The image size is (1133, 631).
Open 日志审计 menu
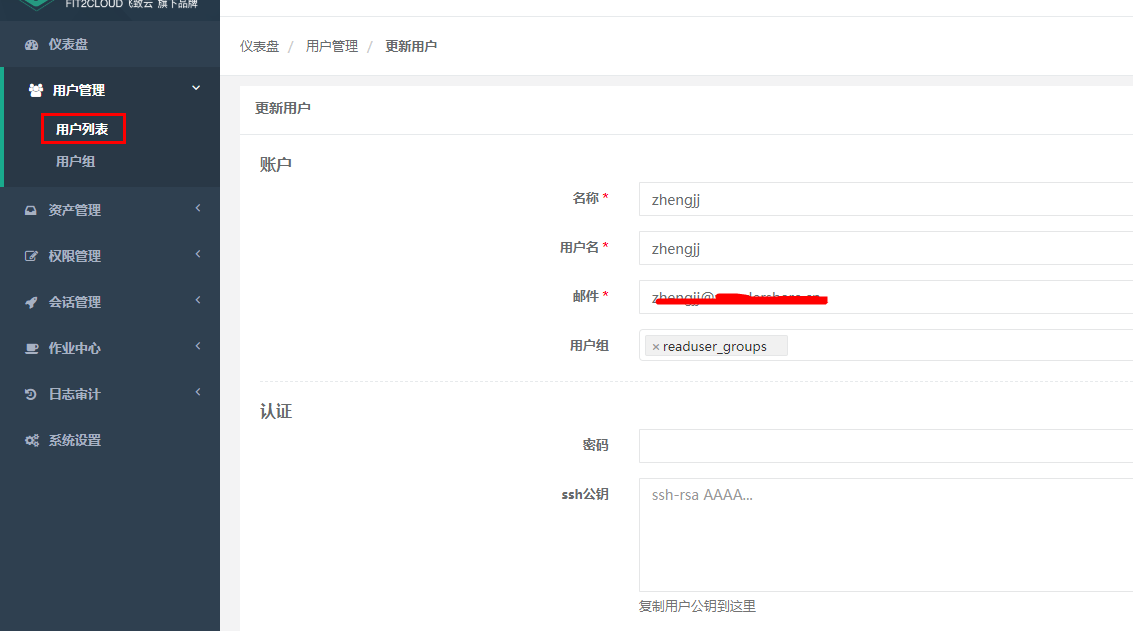point(74,394)
